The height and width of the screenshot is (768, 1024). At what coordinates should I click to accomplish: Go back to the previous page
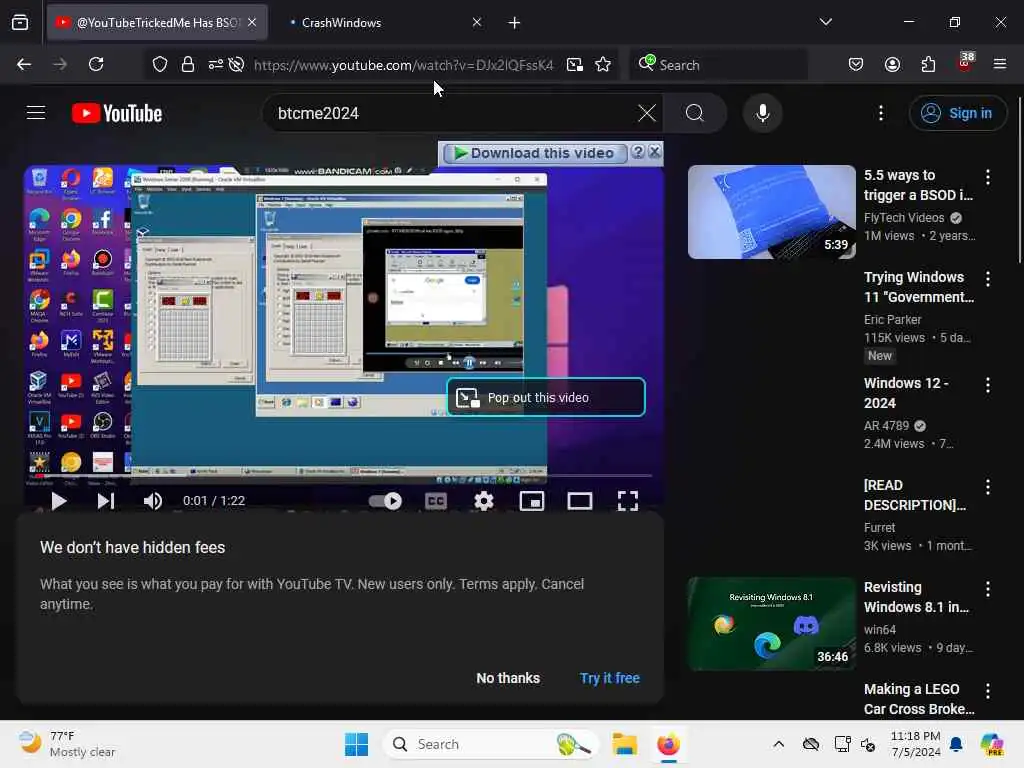24,64
